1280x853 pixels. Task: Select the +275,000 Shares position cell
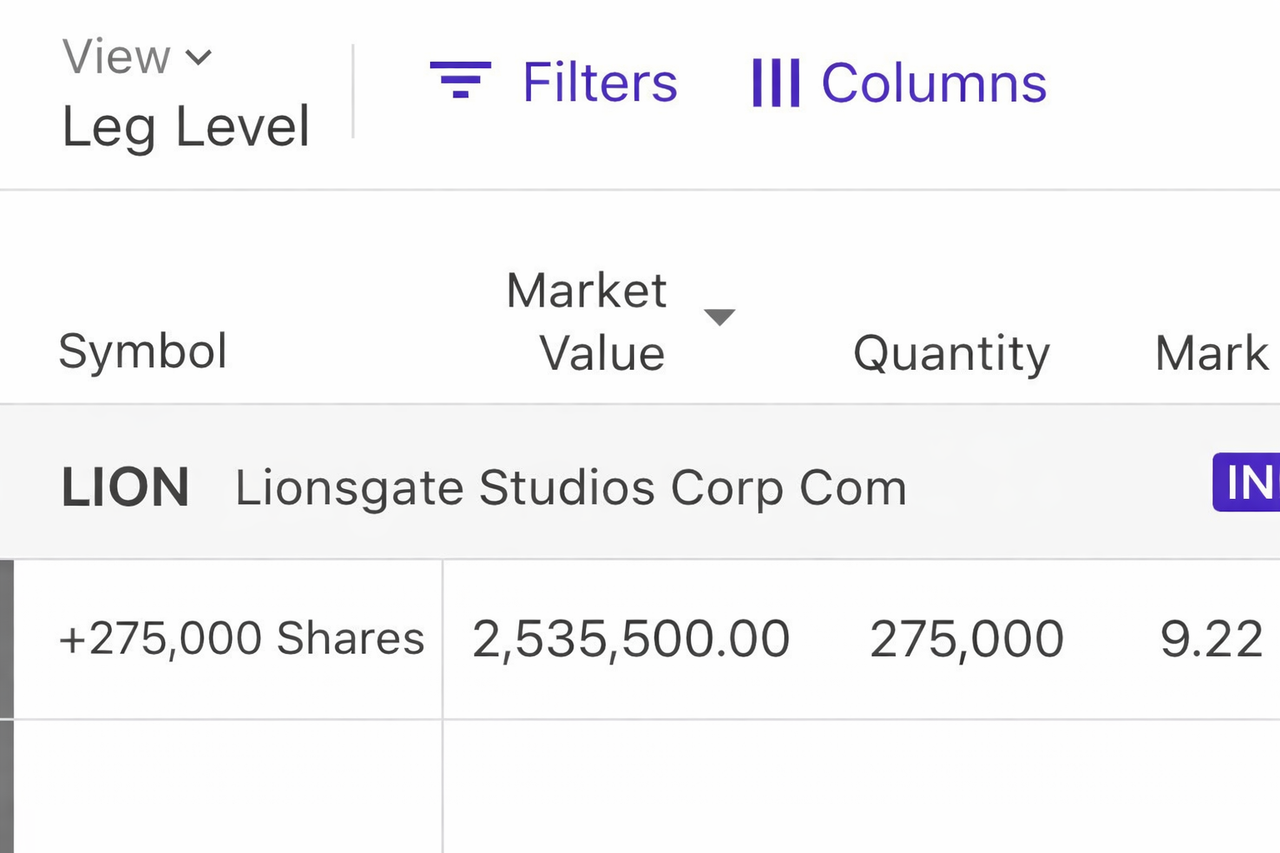(242, 639)
